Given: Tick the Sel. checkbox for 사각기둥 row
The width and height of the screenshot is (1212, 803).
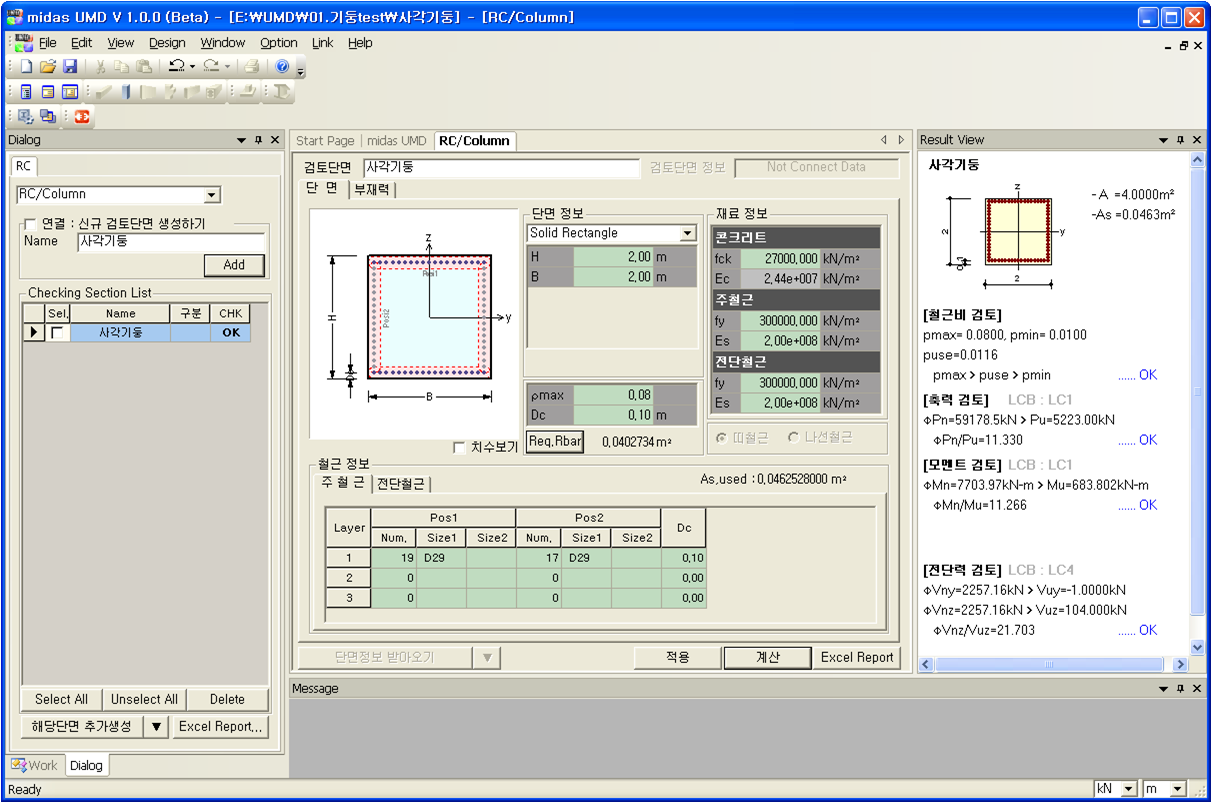Looking at the screenshot, I should [x=58, y=333].
